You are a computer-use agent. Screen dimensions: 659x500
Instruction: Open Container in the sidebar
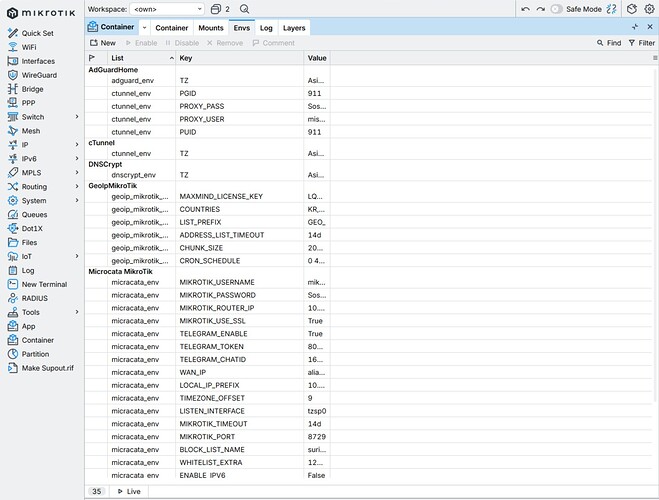tap(37, 340)
